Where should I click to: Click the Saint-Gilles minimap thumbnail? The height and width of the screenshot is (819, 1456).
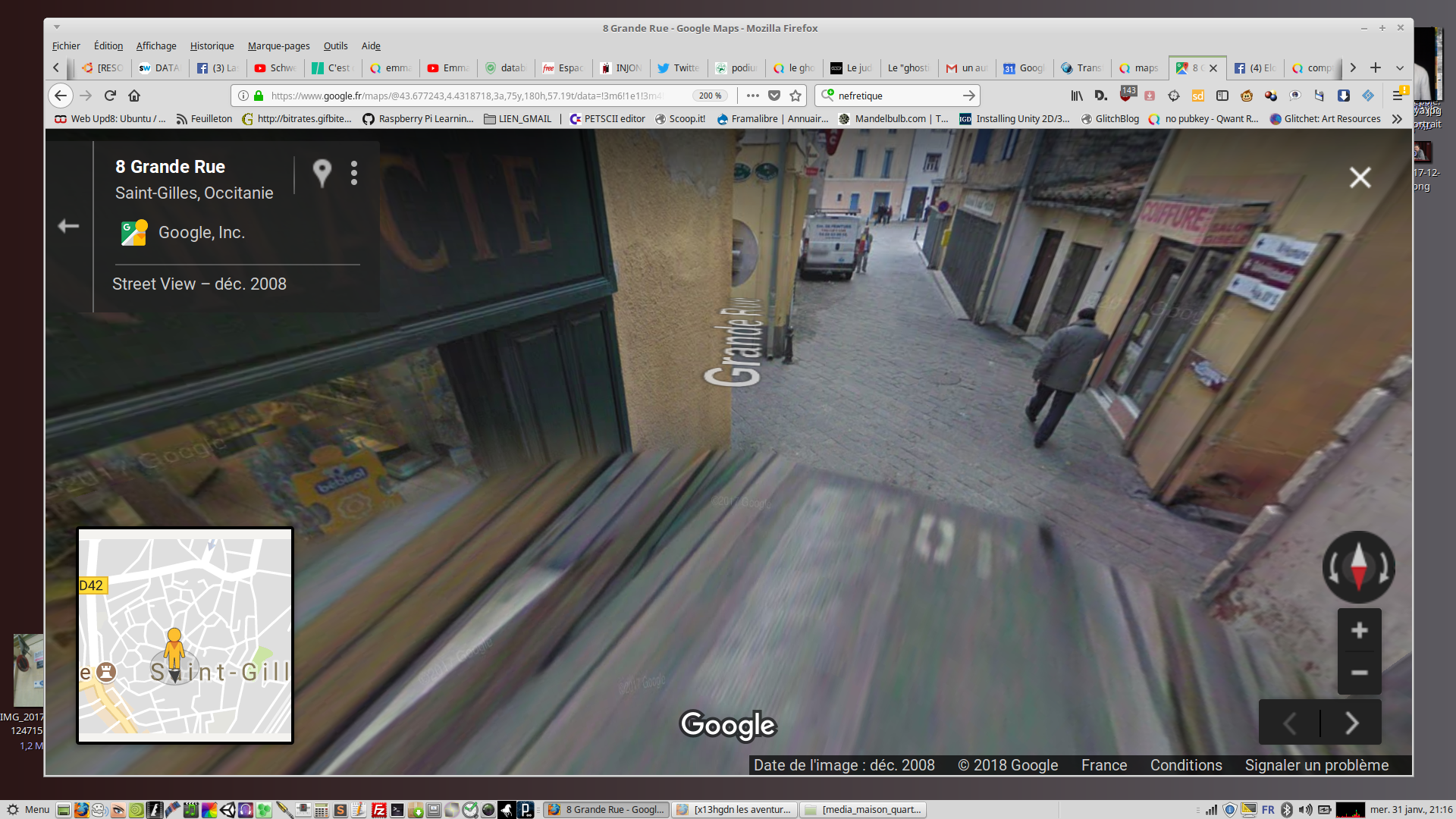pyautogui.click(x=185, y=635)
